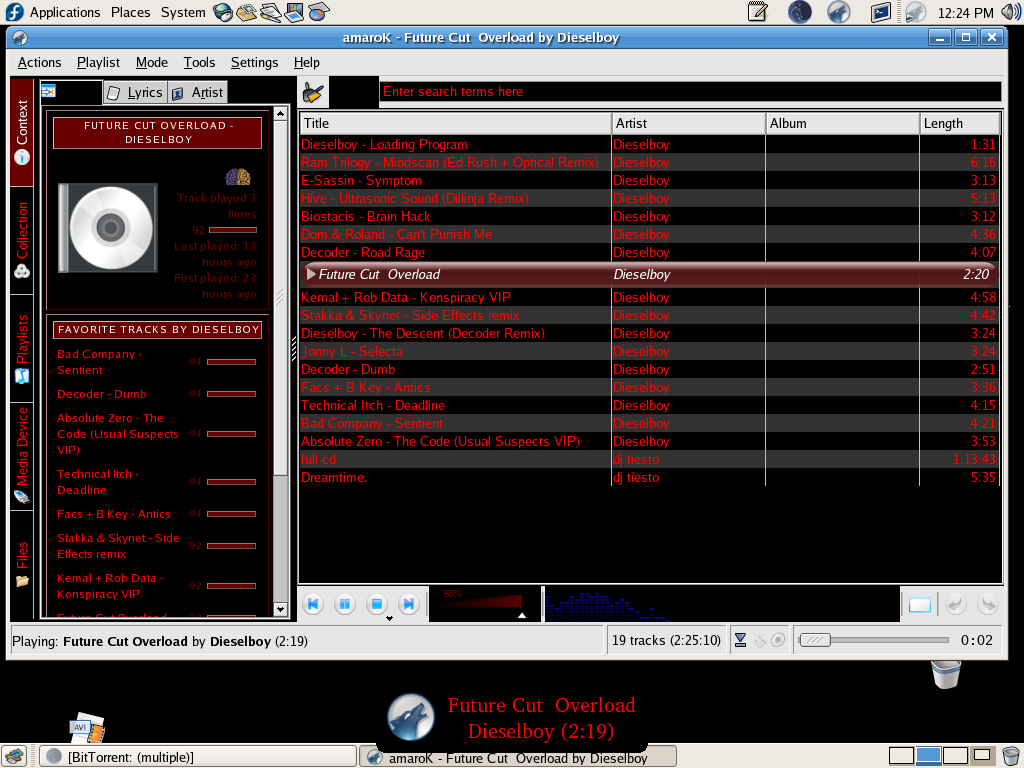Switch to the Lyrics tab
Viewport: 1024px width, 768px height.
pyautogui.click(x=135, y=93)
